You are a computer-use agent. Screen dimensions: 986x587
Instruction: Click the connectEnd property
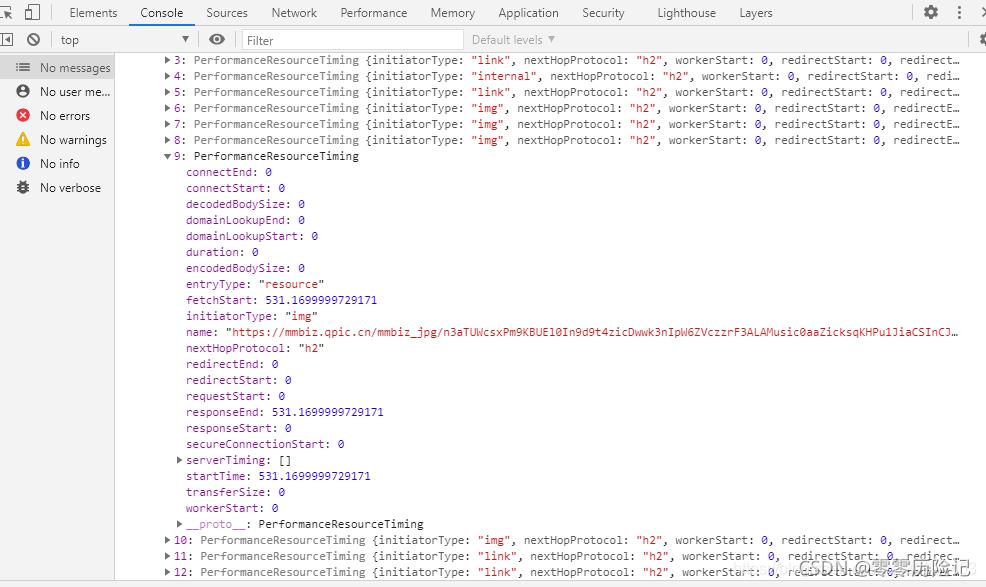tap(219, 172)
